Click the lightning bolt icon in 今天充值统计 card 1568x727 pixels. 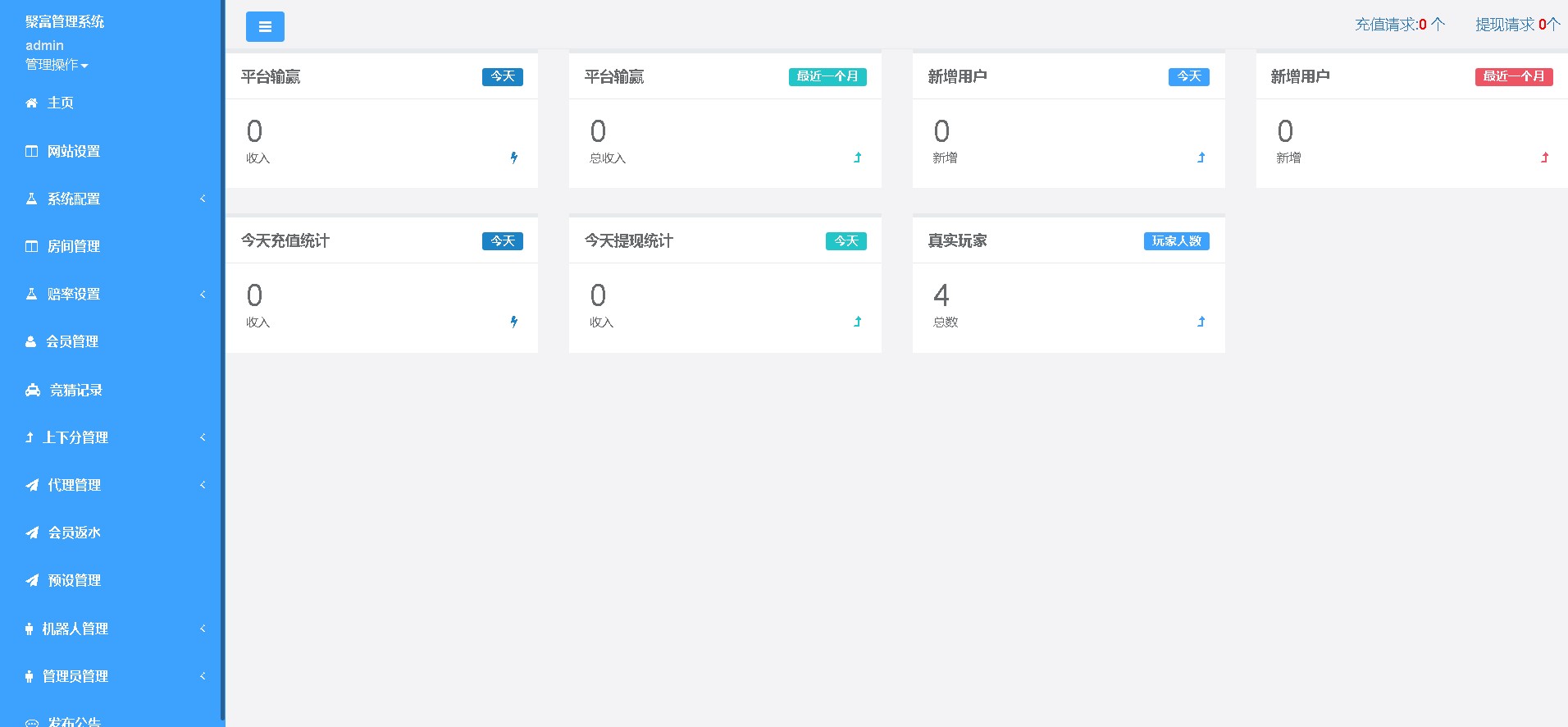coord(514,322)
